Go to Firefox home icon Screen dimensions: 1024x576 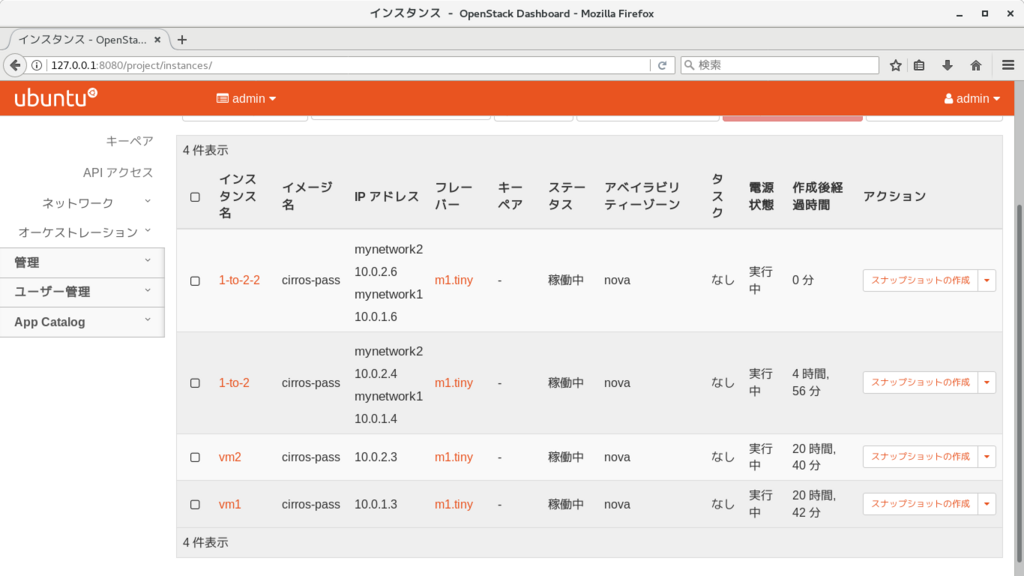[976, 65]
